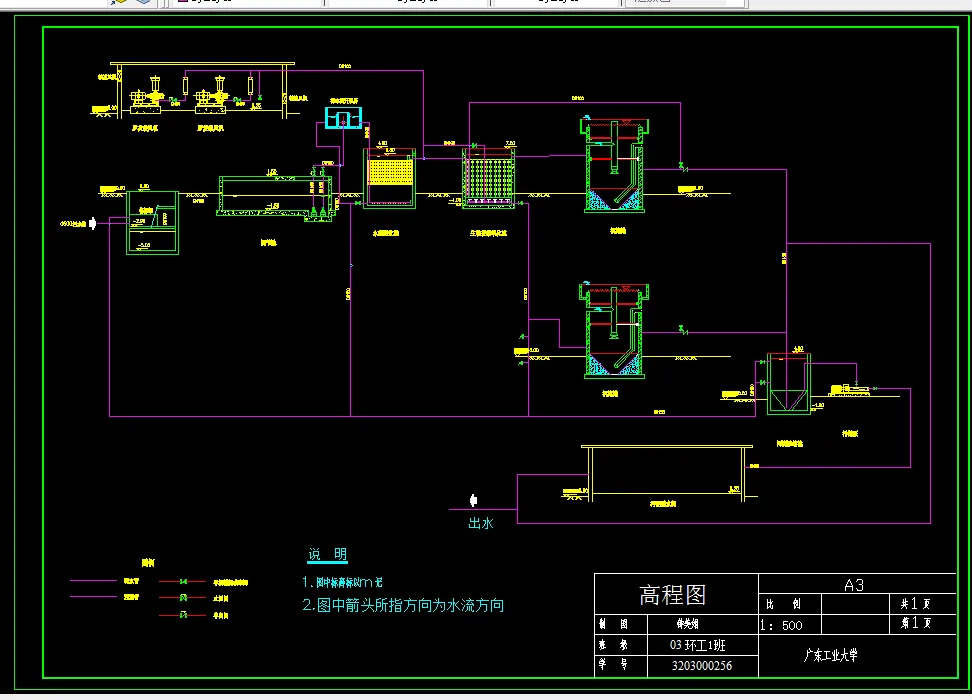The height and width of the screenshot is (700, 972).
Task: Select the yellow filter media block
Action: [x=390, y=171]
